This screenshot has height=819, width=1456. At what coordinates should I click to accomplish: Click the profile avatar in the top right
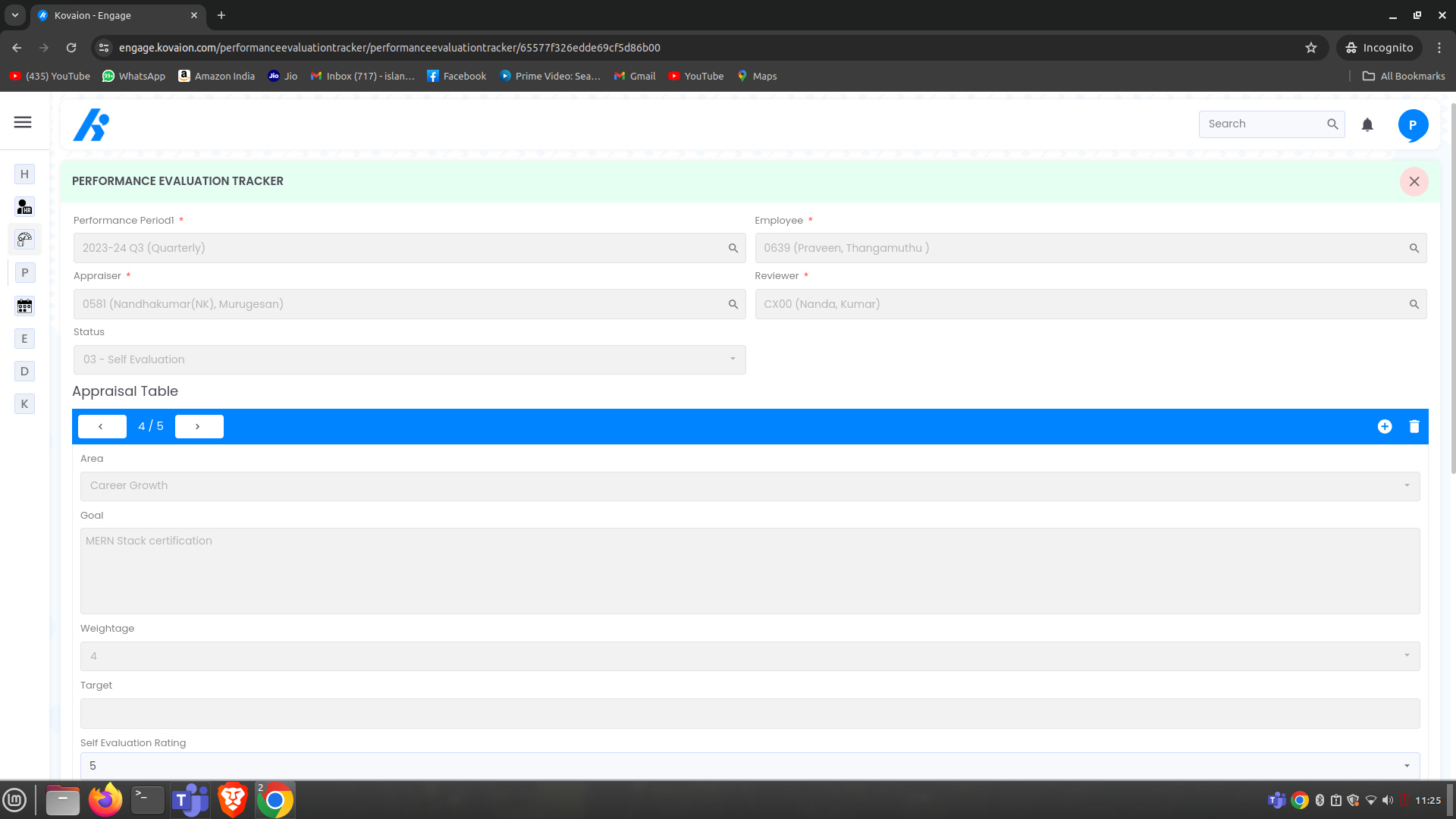point(1414,124)
